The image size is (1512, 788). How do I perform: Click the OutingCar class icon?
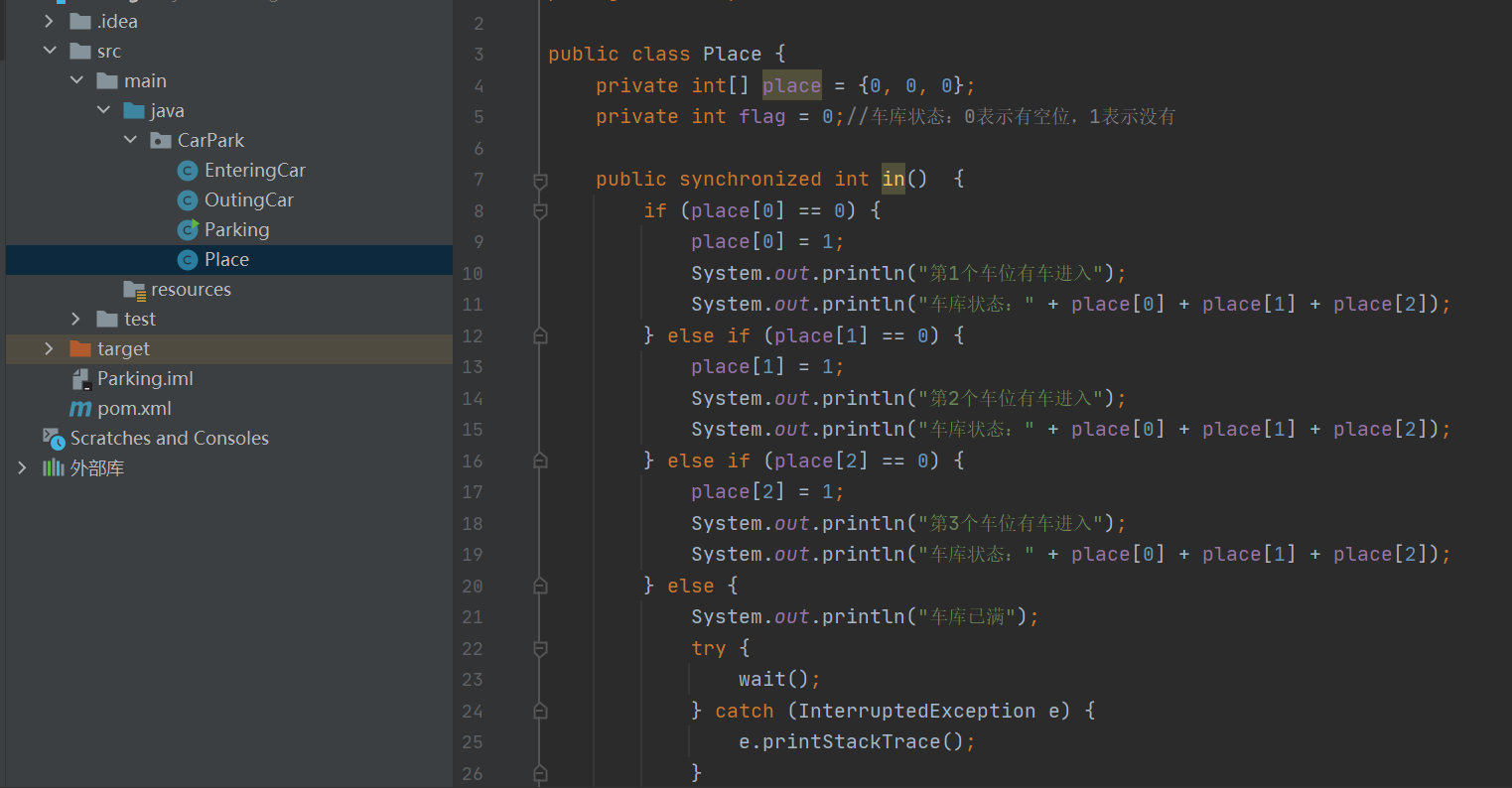pos(188,199)
